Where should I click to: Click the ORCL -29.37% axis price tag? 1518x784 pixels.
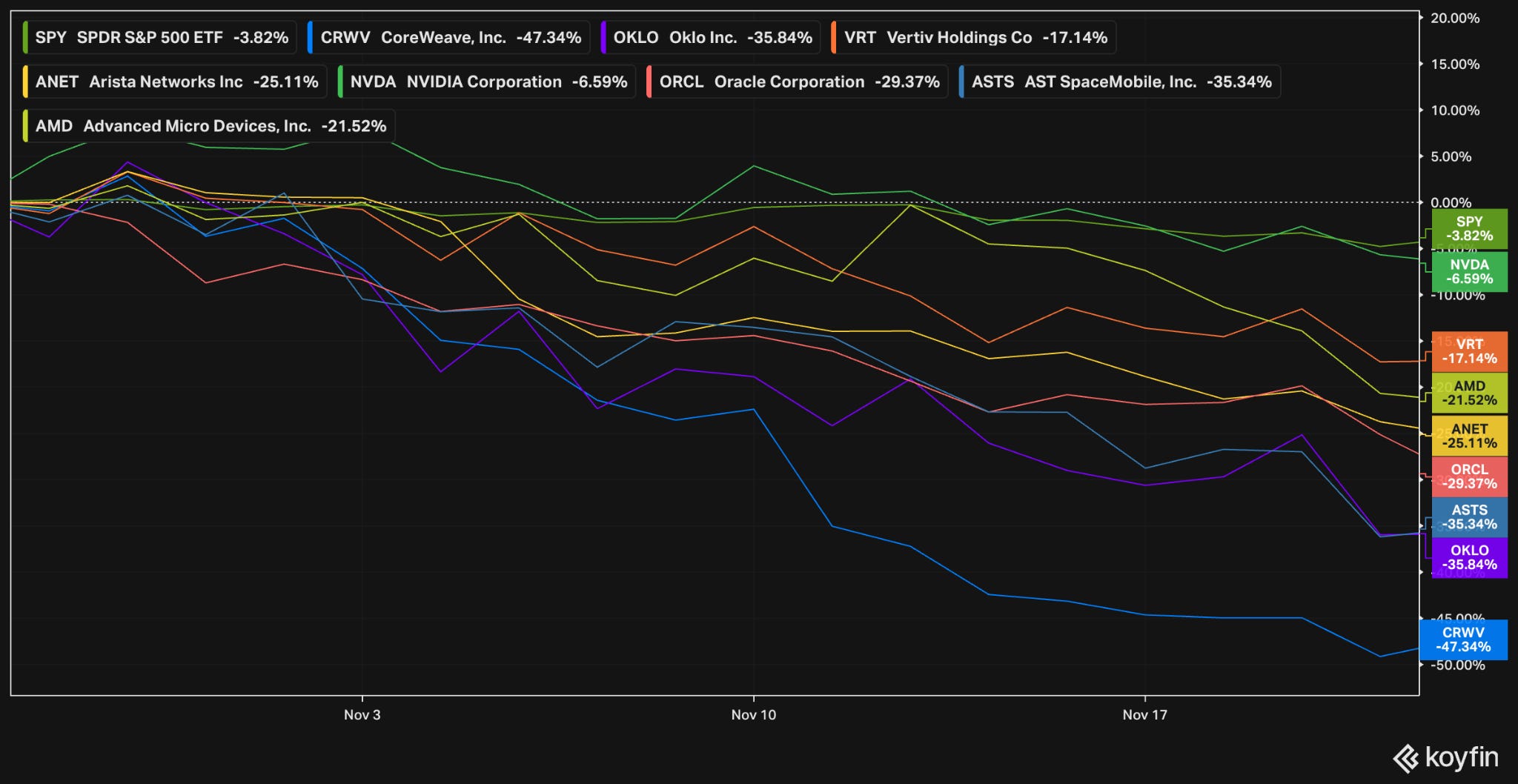coord(1469,476)
